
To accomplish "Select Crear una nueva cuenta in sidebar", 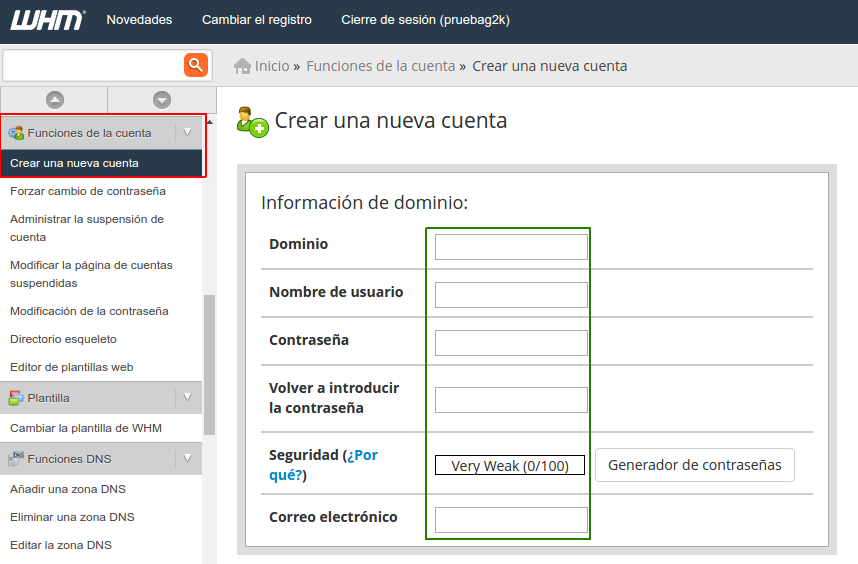I will 101,163.
